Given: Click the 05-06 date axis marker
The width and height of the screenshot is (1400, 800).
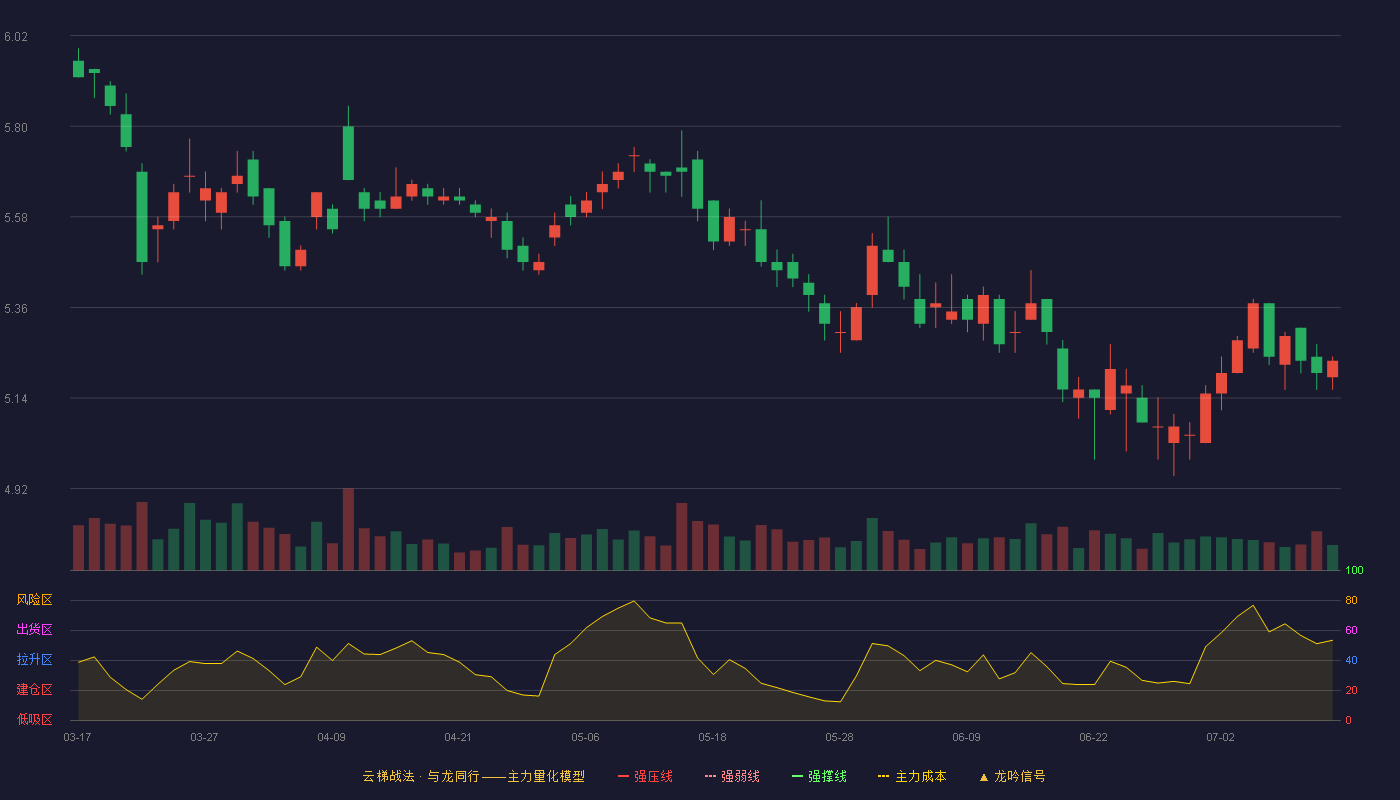Looking at the screenshot, I should click(585, 737).
